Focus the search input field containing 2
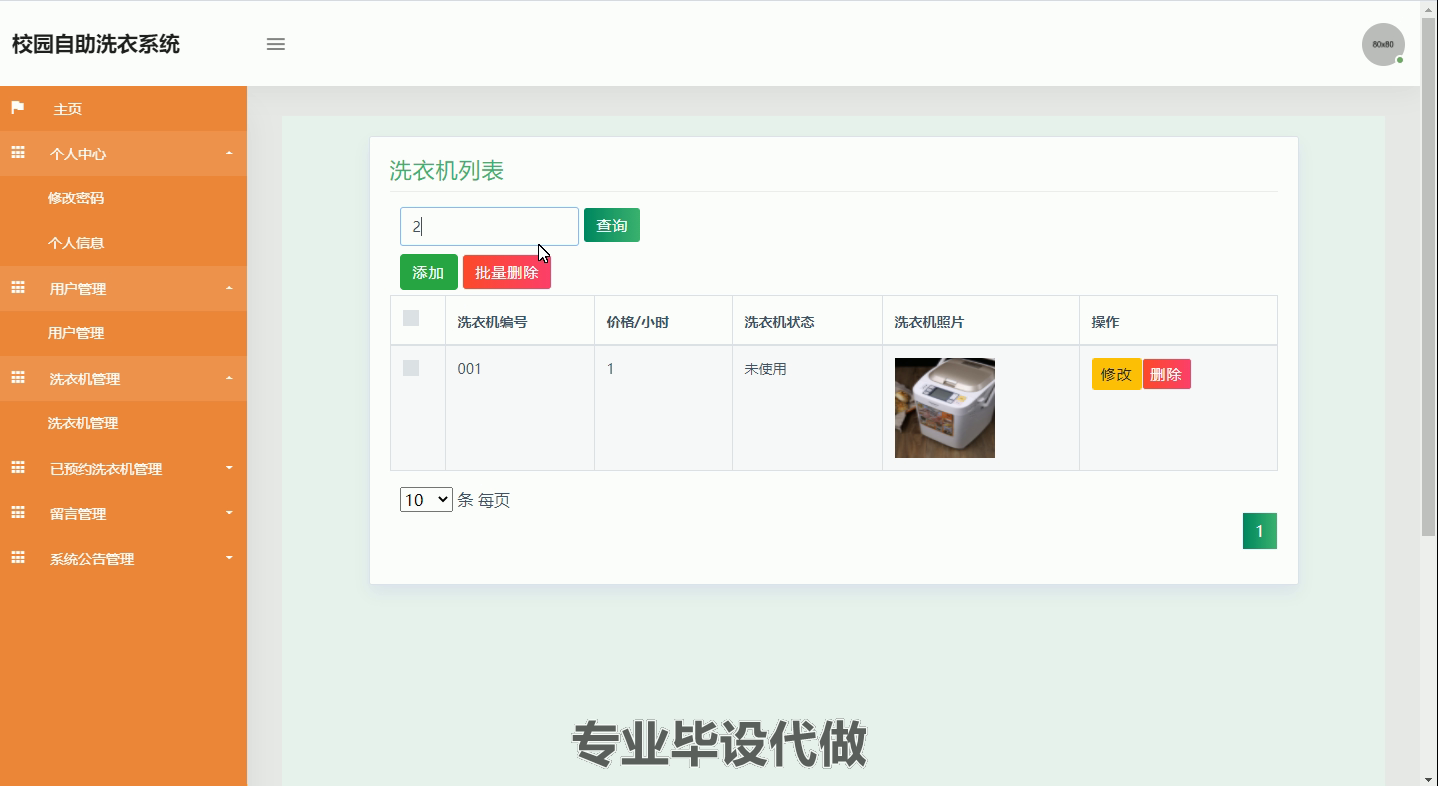This screenshot has width=1438, height=786. click(489, 226)
